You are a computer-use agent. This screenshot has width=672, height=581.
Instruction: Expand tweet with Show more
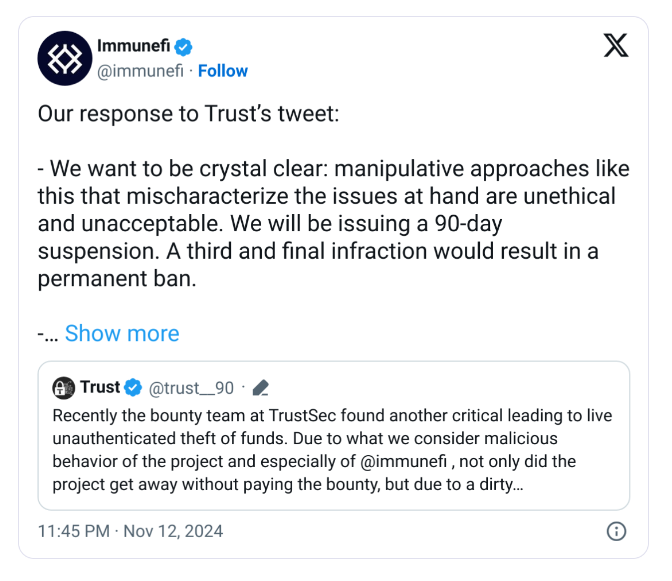[122, 333]
